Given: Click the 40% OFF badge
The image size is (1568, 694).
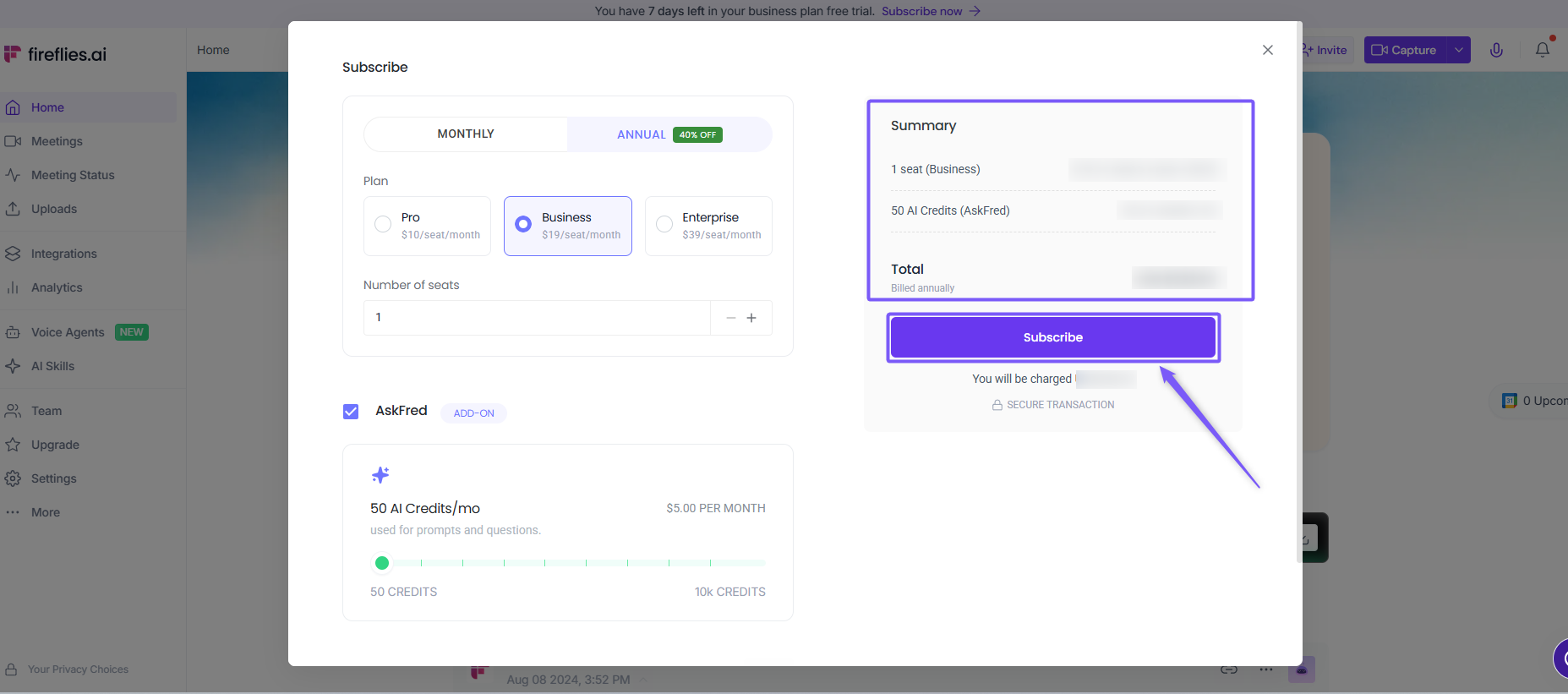Looking at the screenshot, I should click(697, 134).
